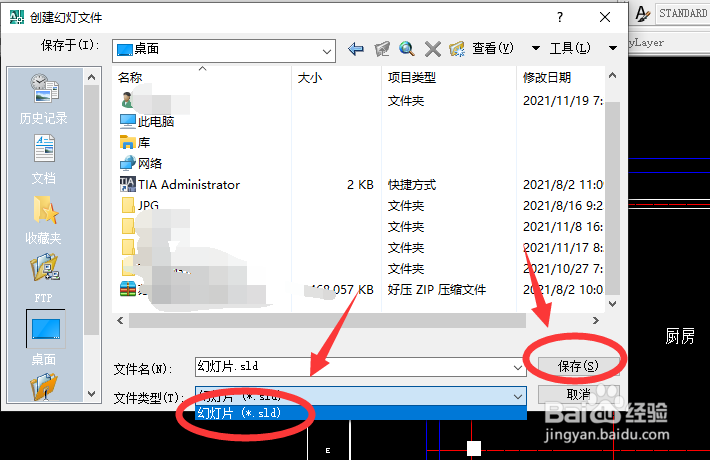Image resolution: width=710 pixels, height=460 pixels.
Task: Open FTP in the places sidebar
Action: click(x=44, y=278)
